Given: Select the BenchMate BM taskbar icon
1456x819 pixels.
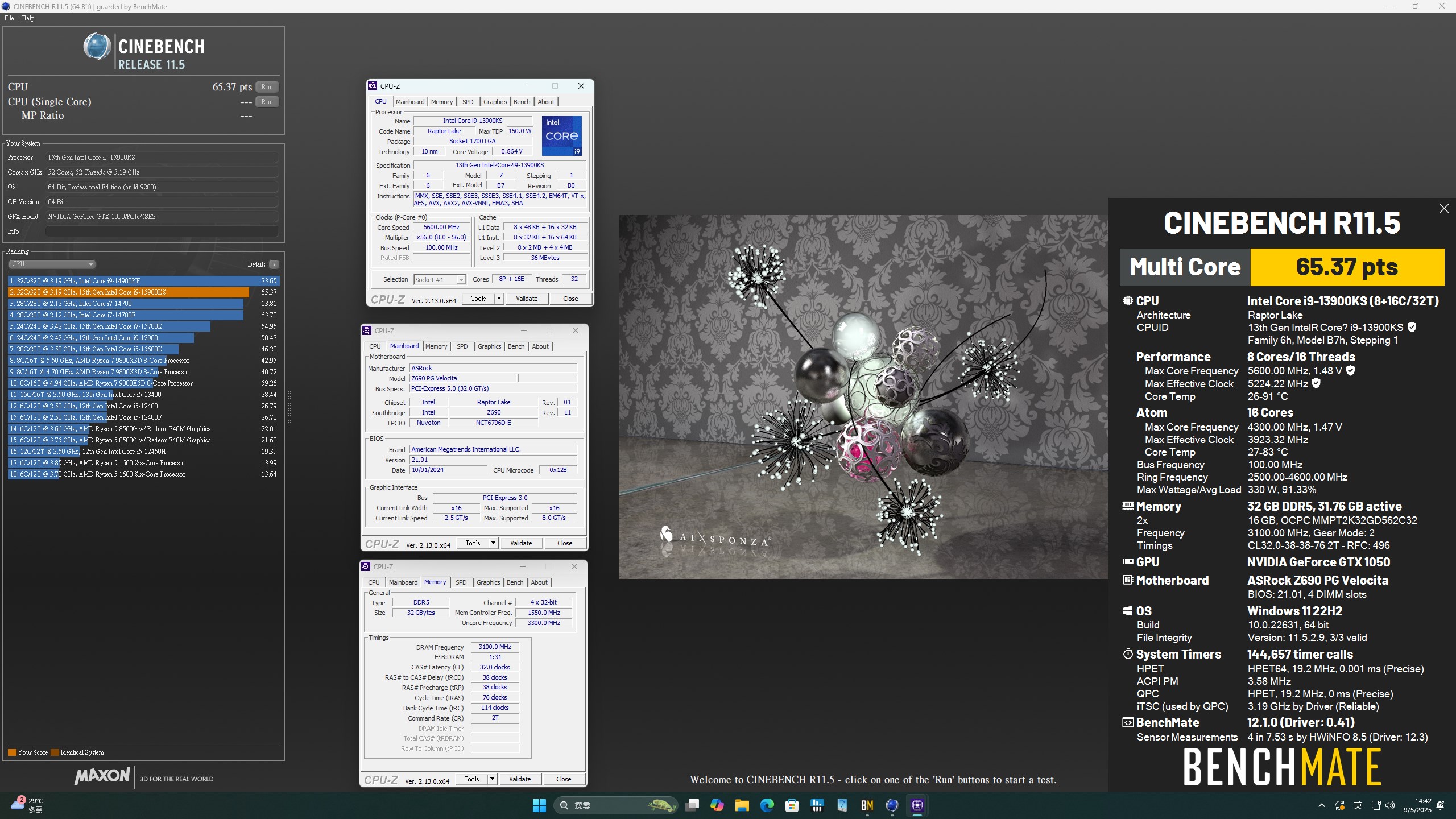Looking at the screenshot, I should (x=867, y=805).
